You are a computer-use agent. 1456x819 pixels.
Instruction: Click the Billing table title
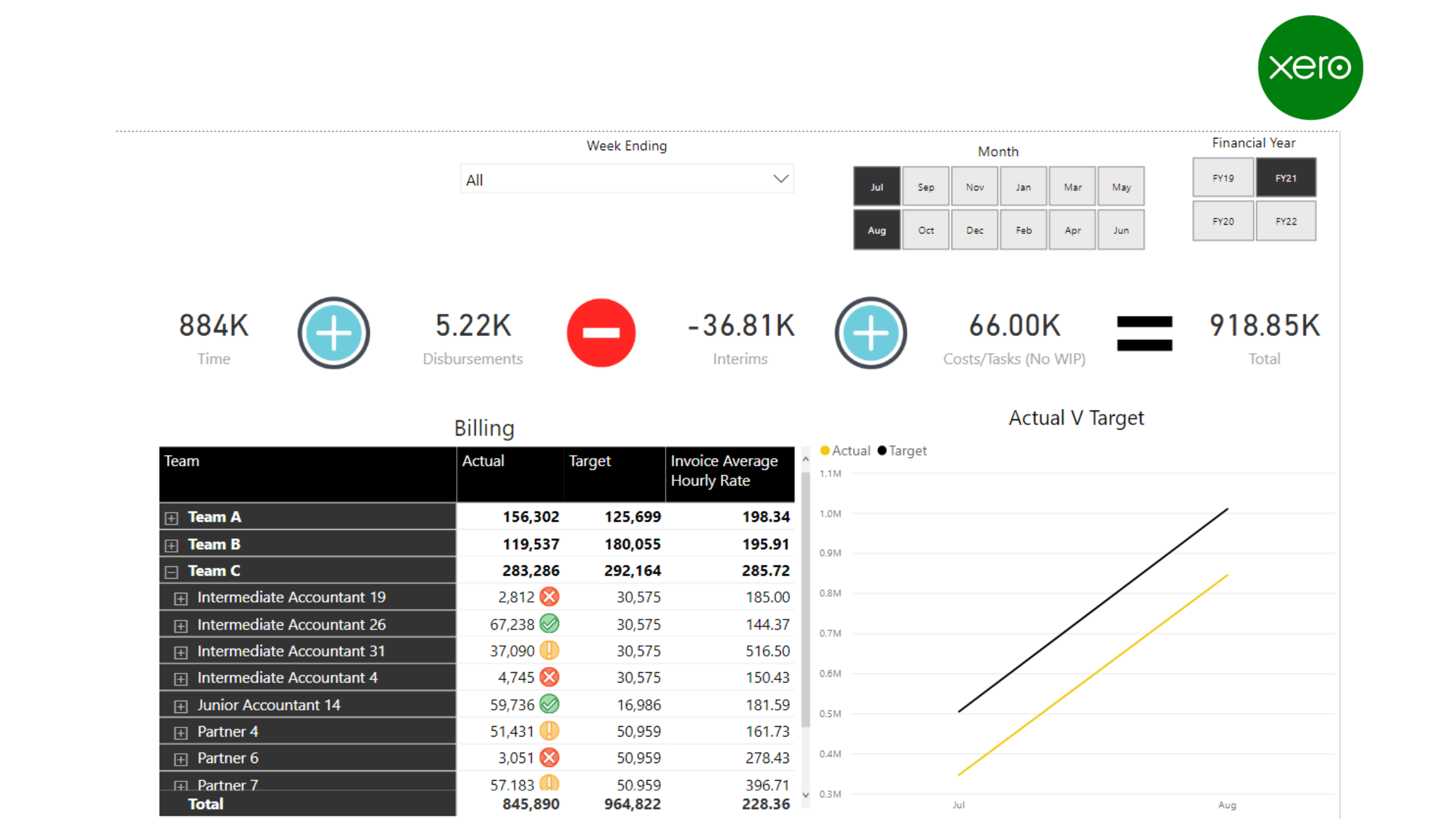tap(484, 428)
